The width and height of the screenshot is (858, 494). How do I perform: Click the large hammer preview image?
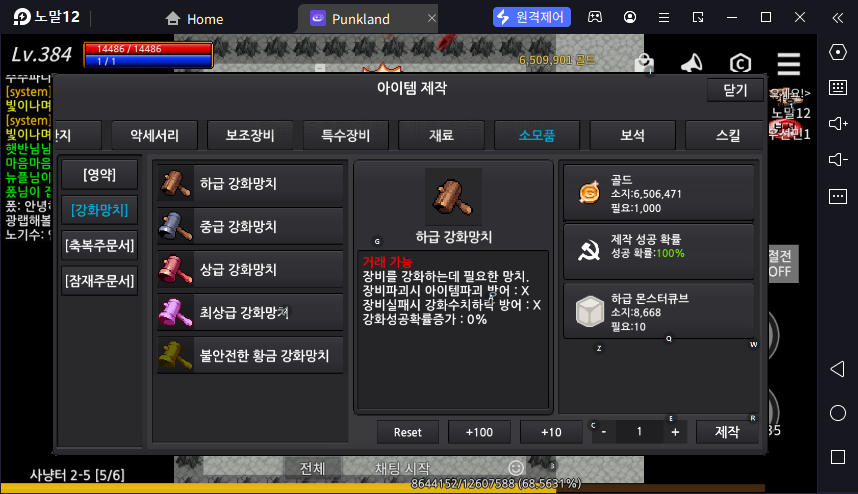click(x=453, y=197)
